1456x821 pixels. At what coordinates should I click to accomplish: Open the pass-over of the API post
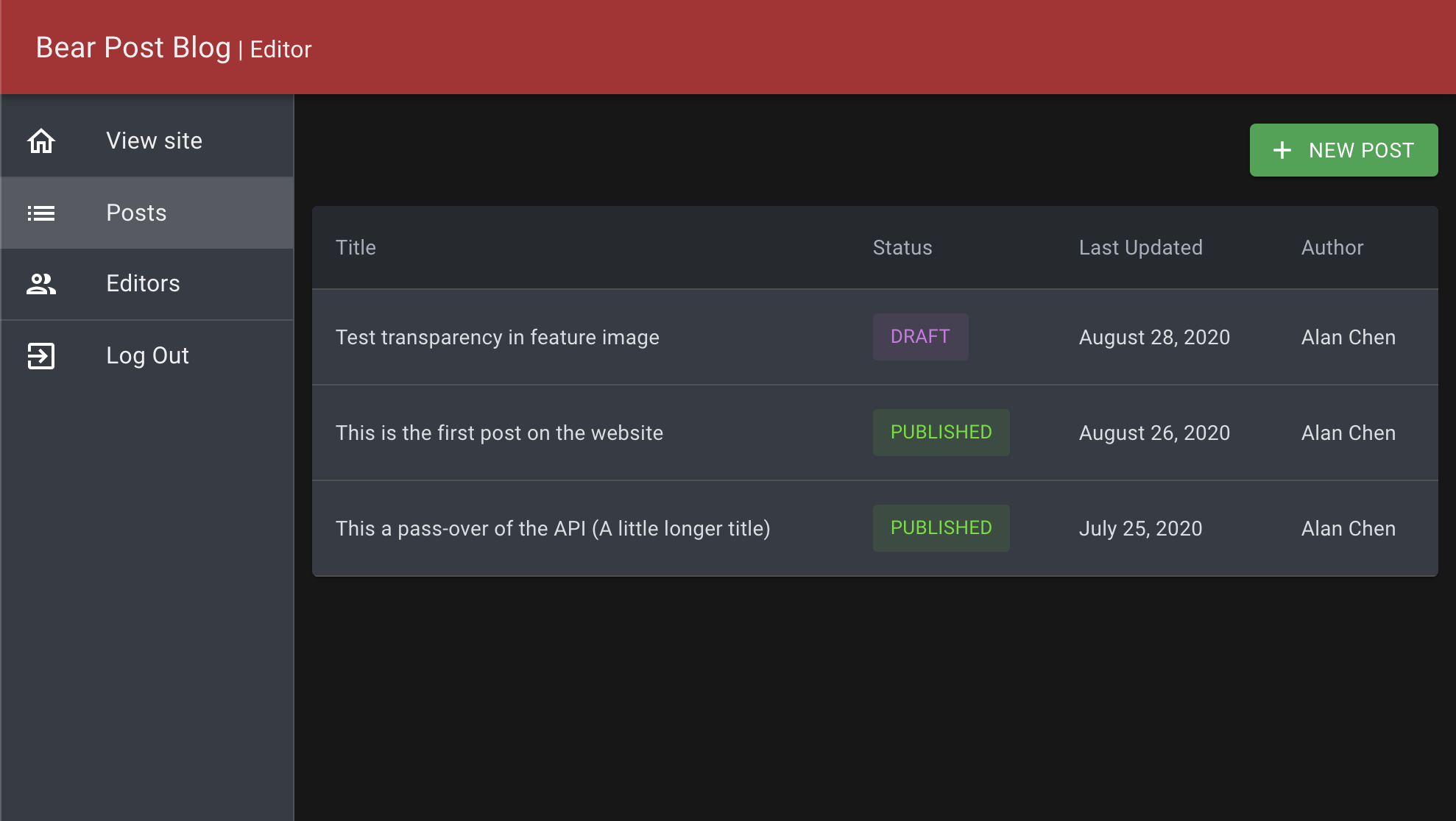pyautogui.click(x=552, y=528)
